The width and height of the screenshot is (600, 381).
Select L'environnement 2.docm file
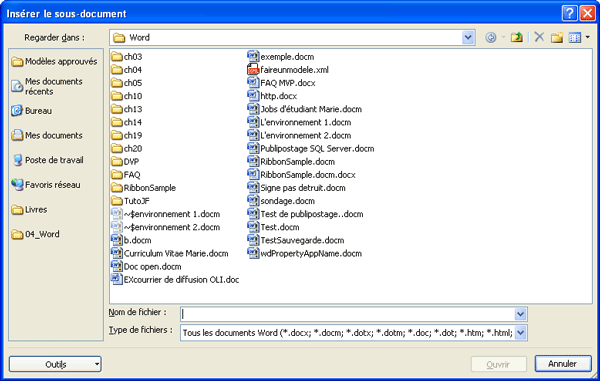click(299, 135)
